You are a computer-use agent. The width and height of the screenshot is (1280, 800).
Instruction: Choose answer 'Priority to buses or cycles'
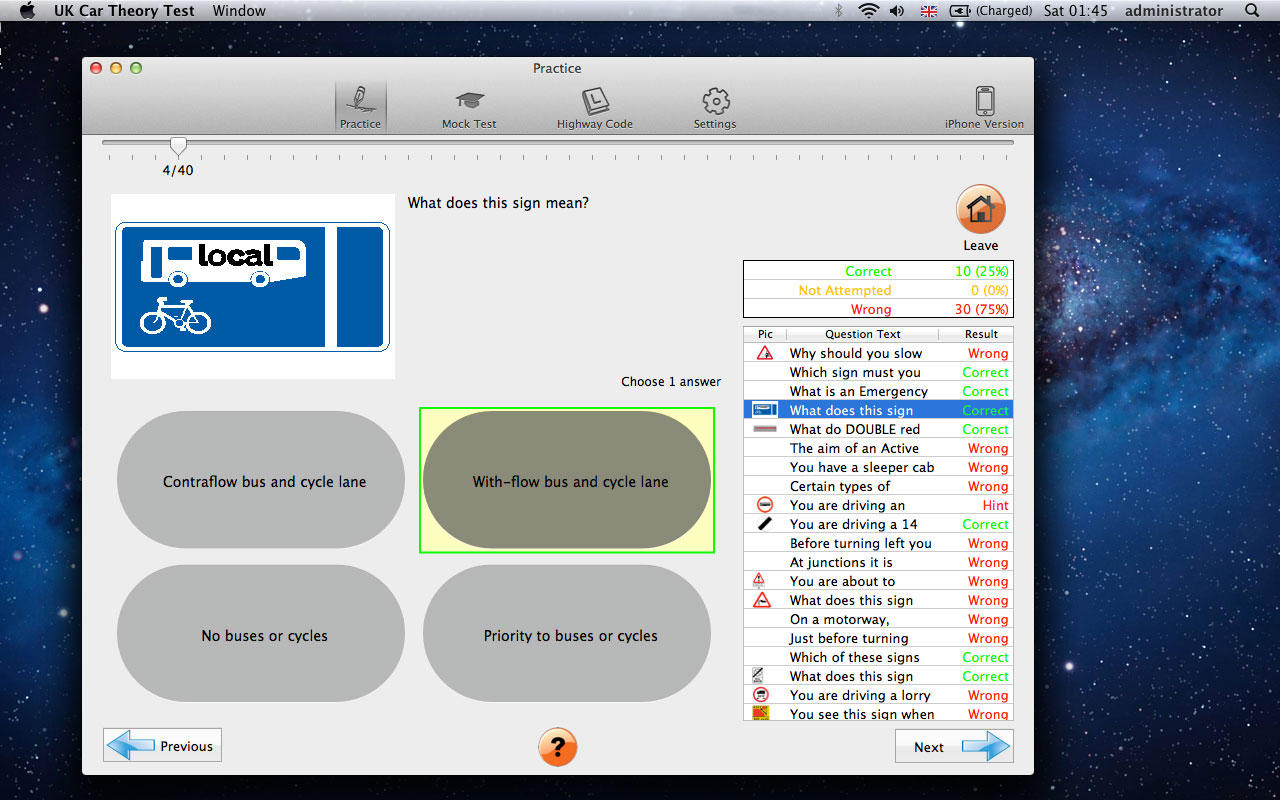tap(570, 635)
